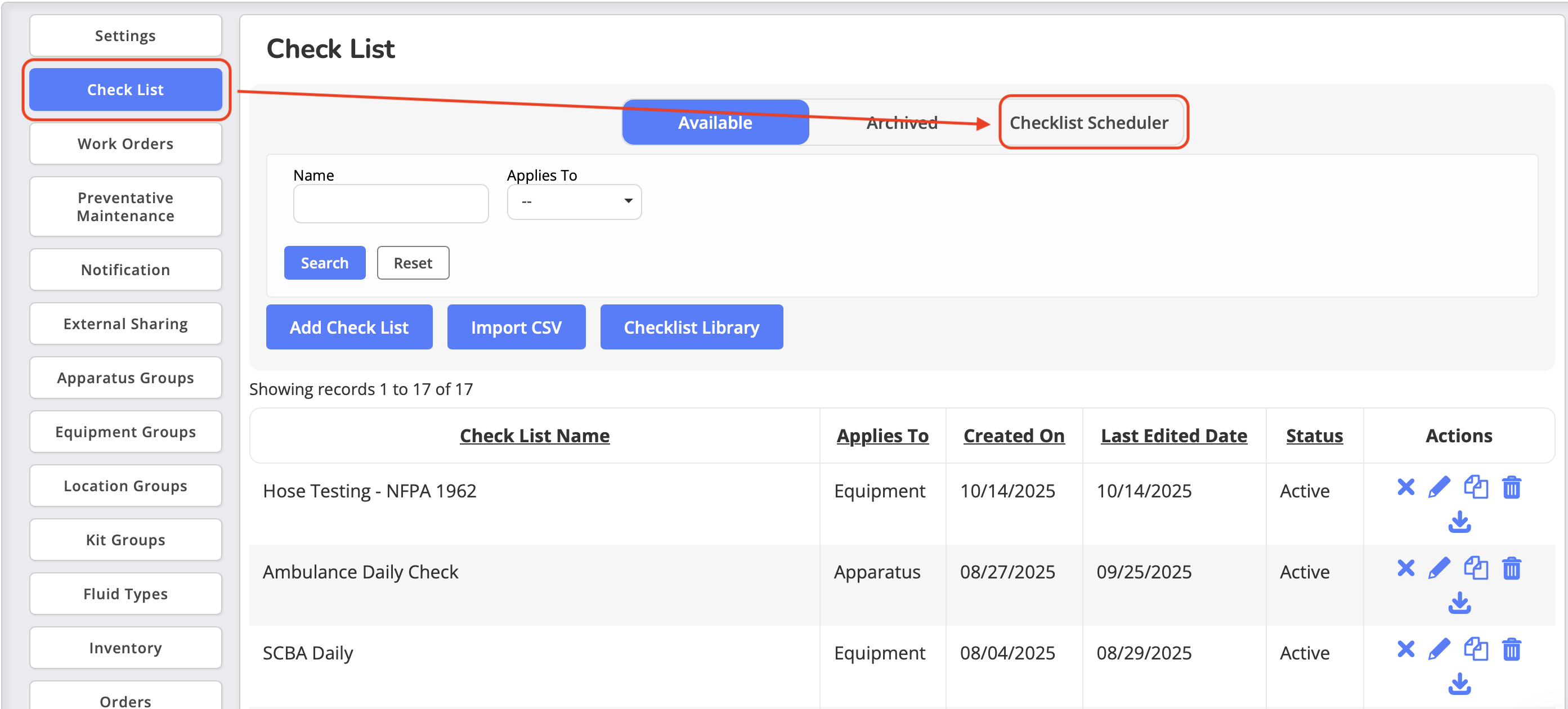This screenshot has height=709, width=1568.
Task: Sort table by Check List Name
Action: coord(535,436)
